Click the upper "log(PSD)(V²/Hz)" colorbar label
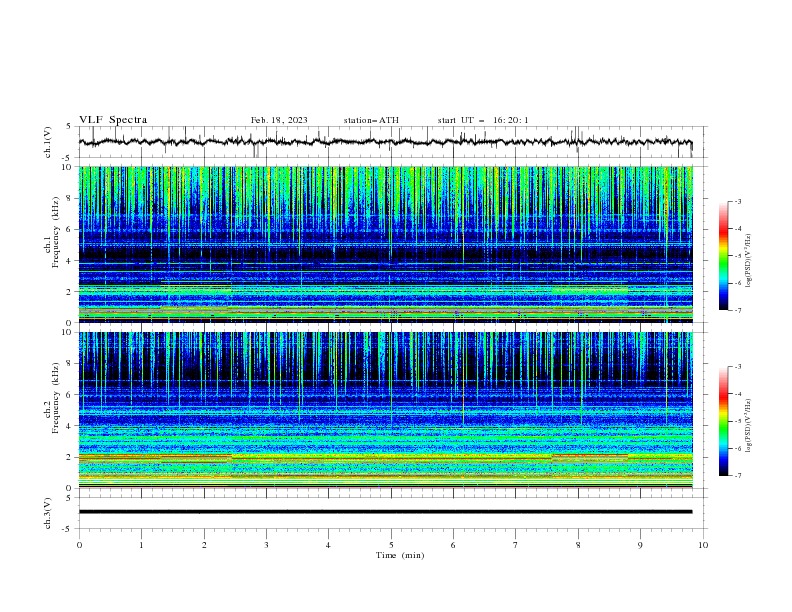 (x=749, y=261)
